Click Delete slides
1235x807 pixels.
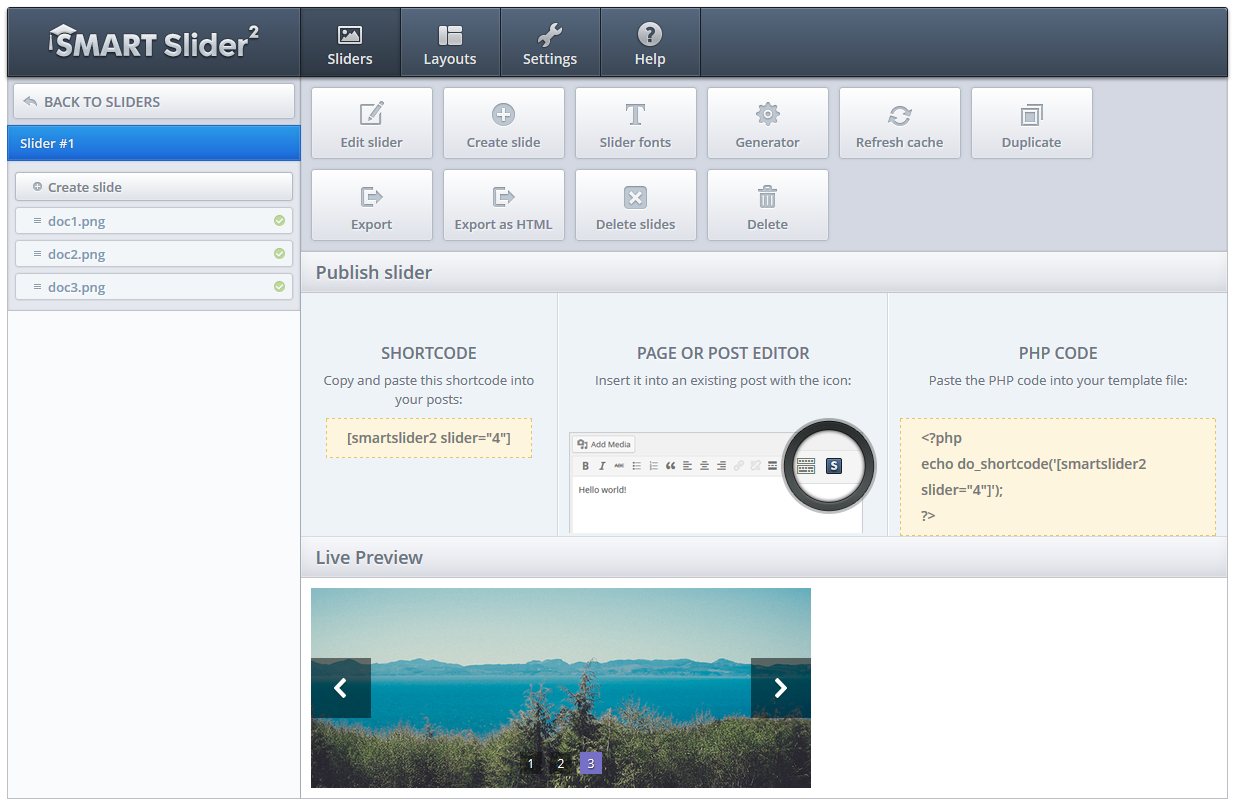(636, 205)
